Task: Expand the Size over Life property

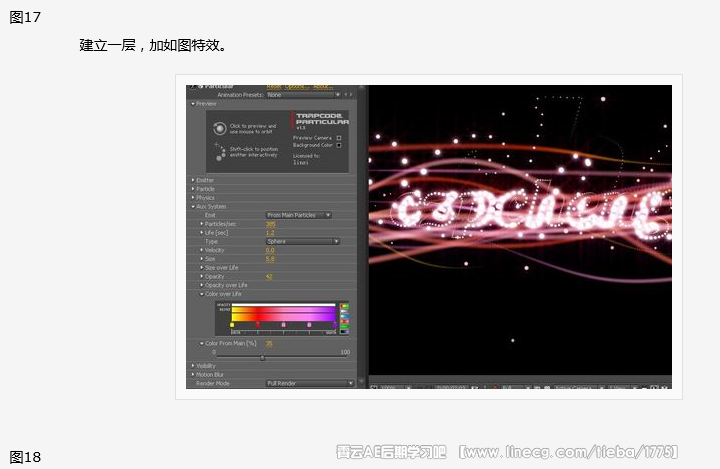Action: [x=202, y=267]
